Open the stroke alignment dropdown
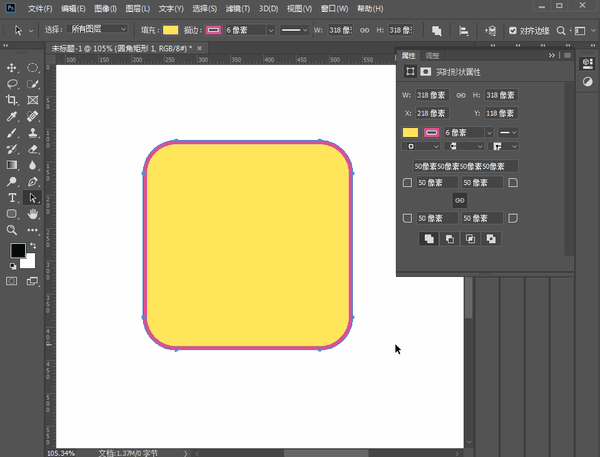 [421, 146]
